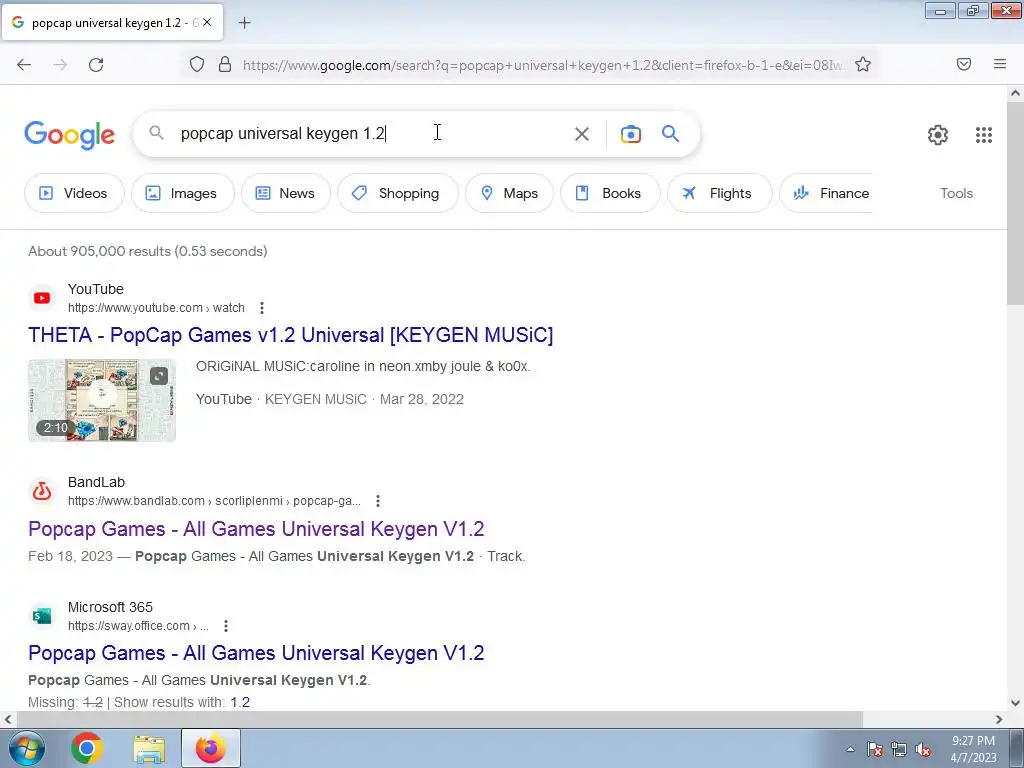Viewport: 1024px width, 768px height.
Task: Click BandLab favicon in second result
Action: 42,491
